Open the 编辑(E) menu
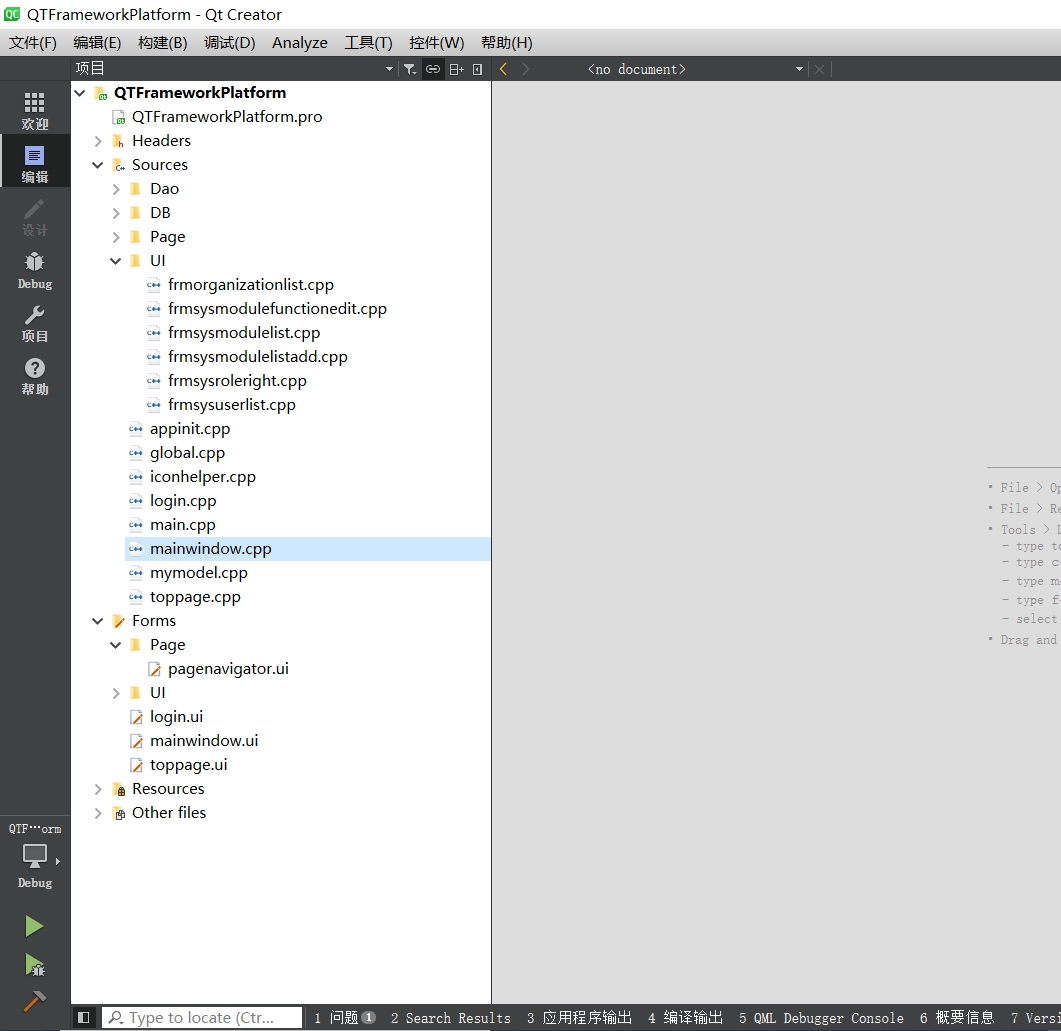 (x=97, y=43)
